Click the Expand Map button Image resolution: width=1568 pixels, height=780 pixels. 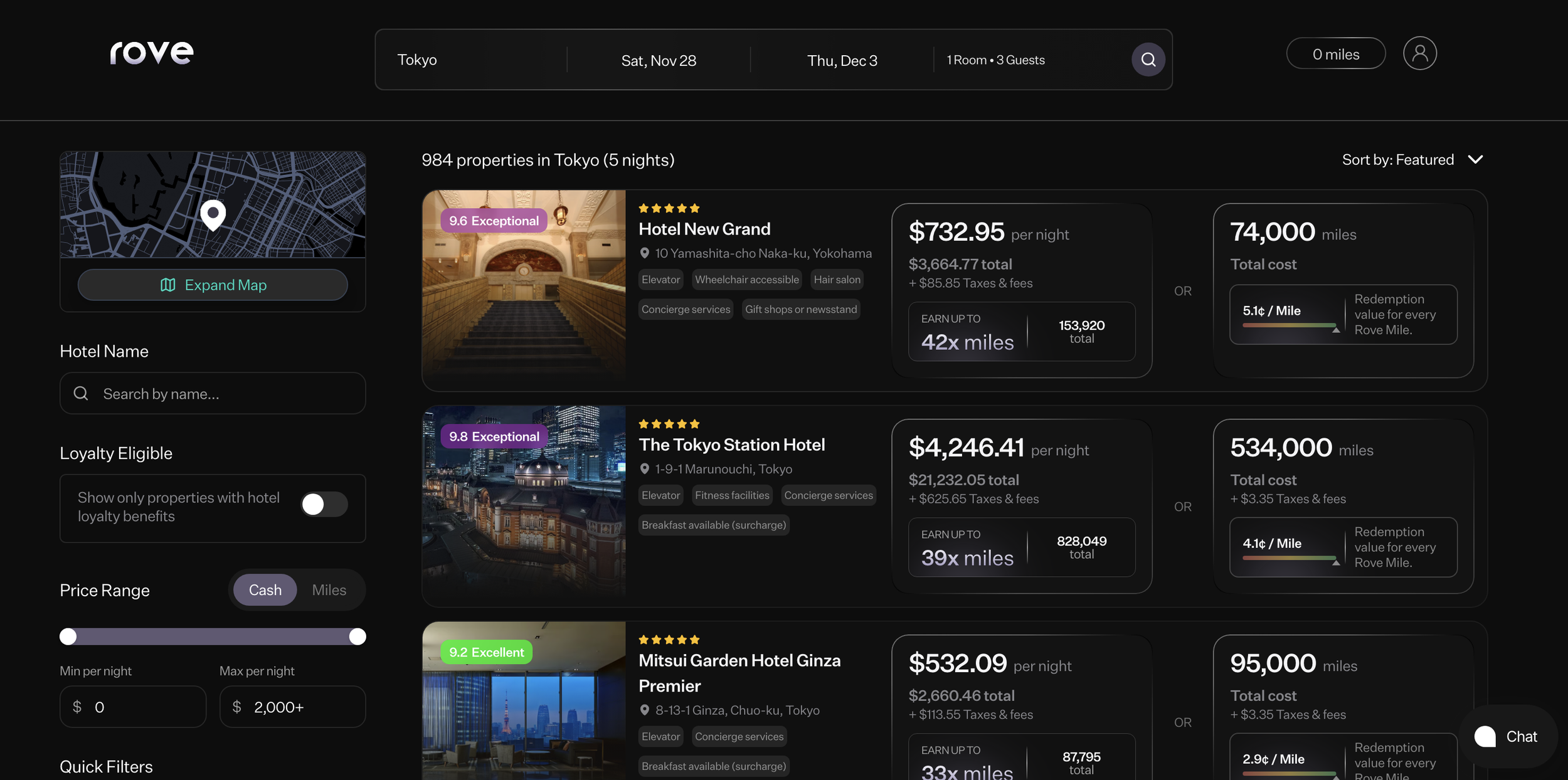[x=213, y=285]
